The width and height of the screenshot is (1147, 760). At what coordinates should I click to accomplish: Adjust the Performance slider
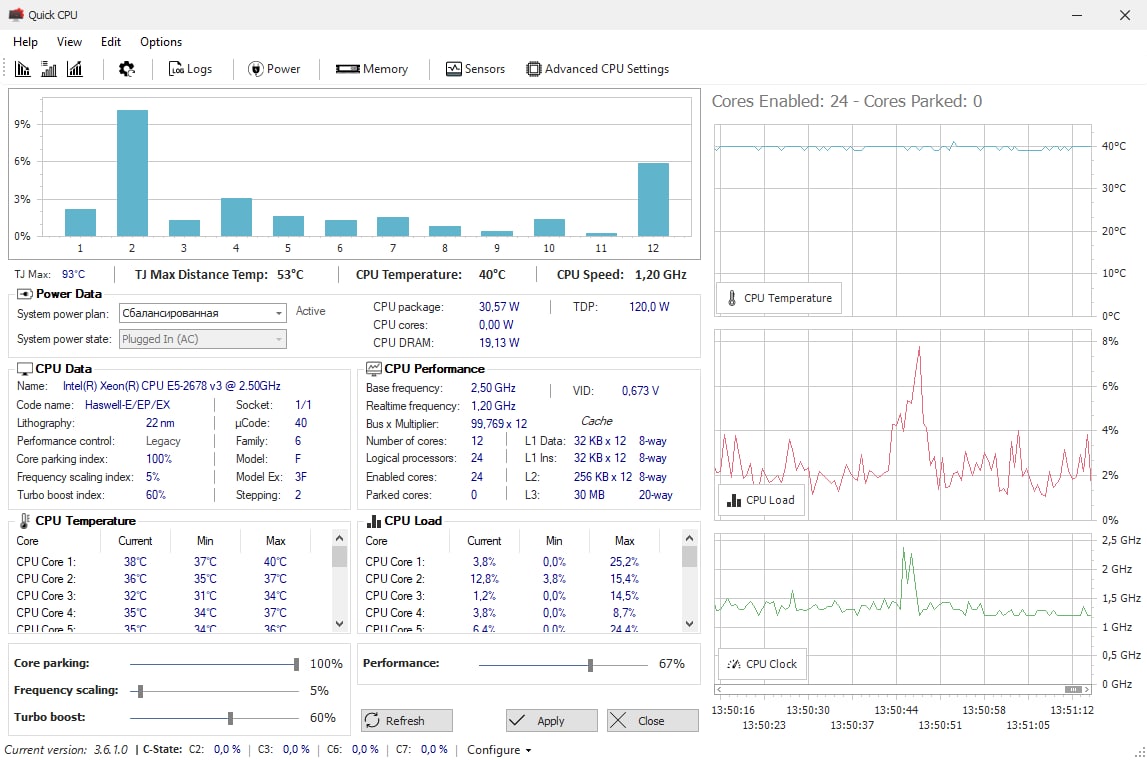click(x=590, y=665)
